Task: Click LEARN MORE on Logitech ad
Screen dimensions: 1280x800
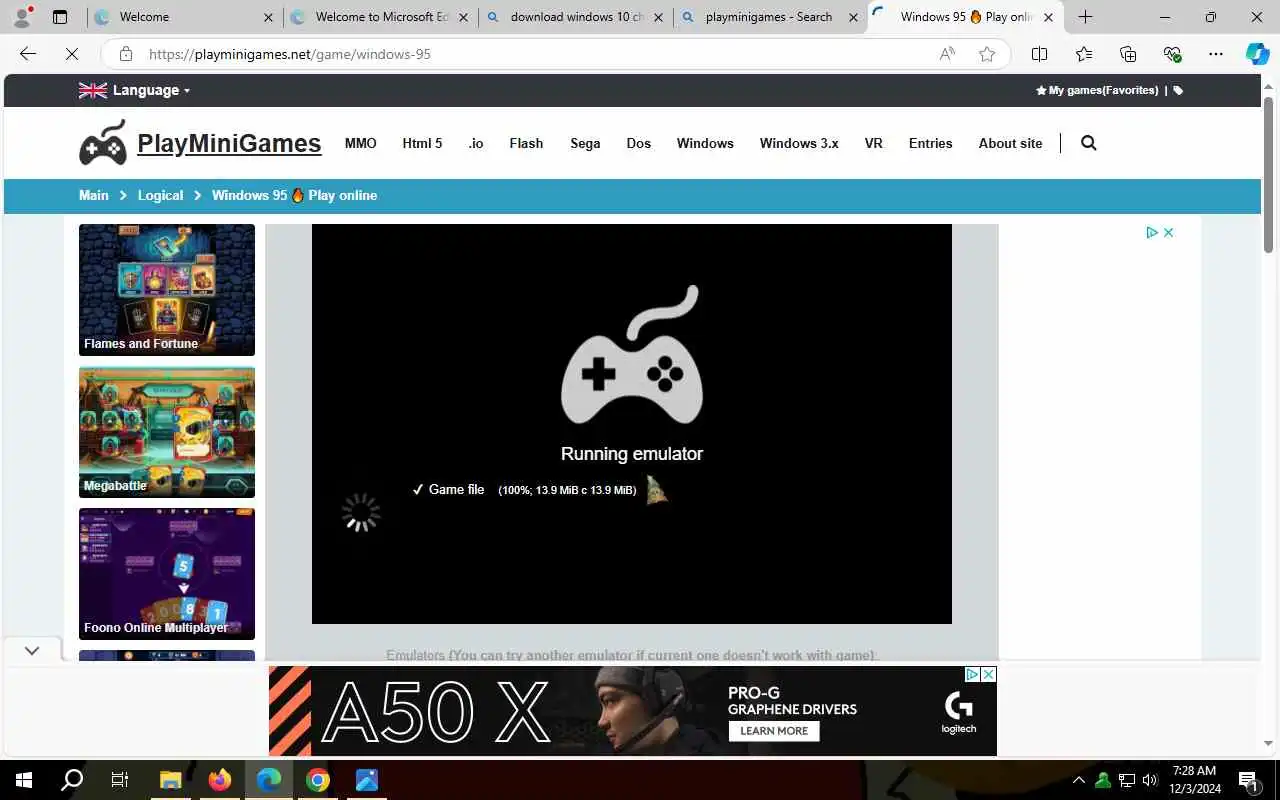Action: 774,731
